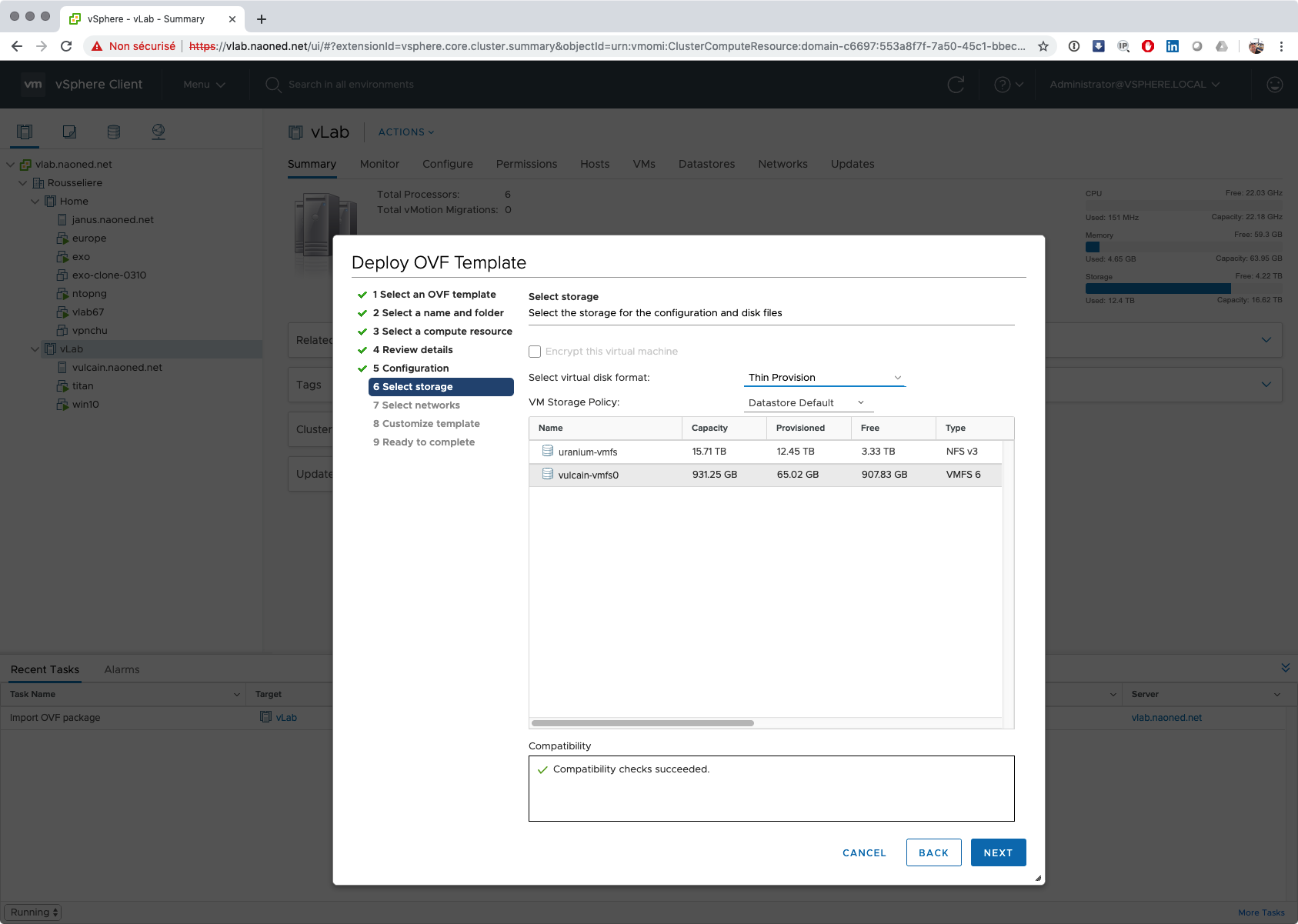1298x924 pixels.
Task: Click the BACK button
Action: (x=933, y=852)
